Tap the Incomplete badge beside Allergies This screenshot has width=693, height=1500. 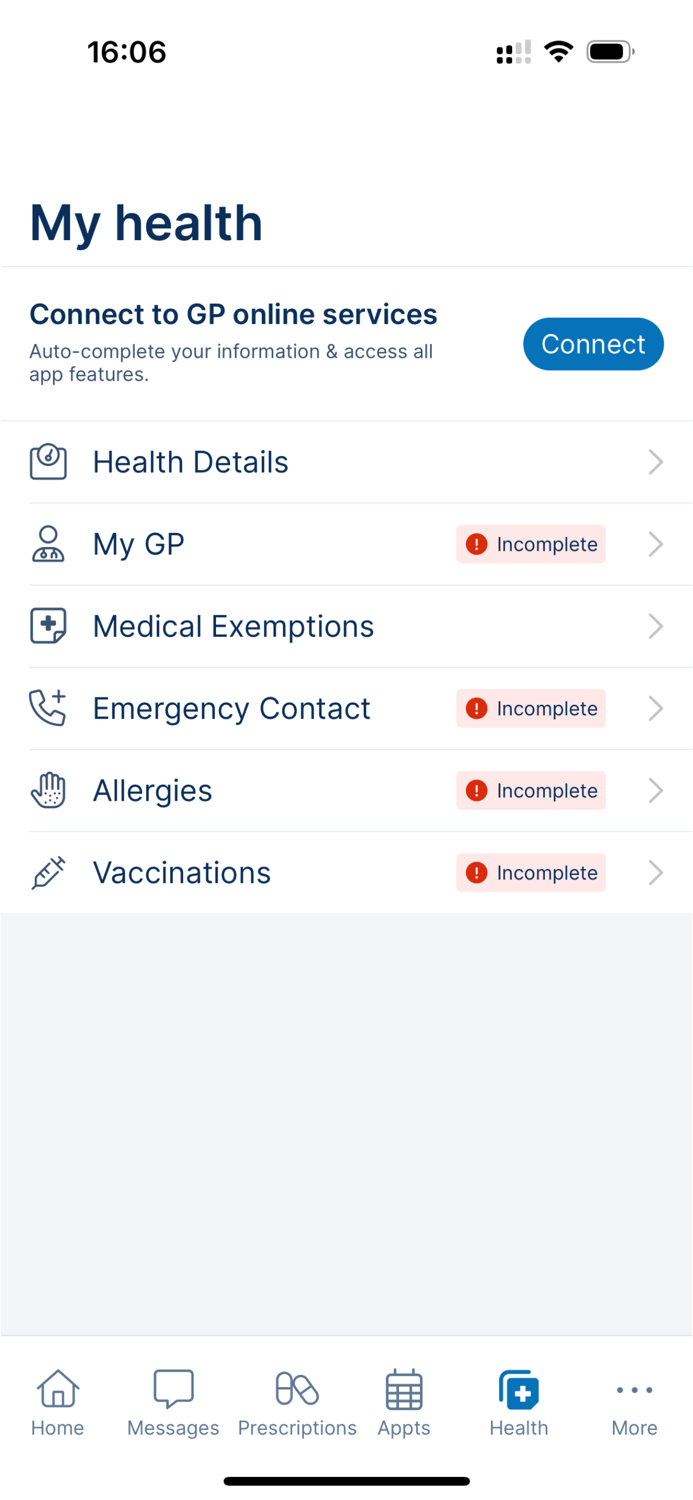[531, 790]
